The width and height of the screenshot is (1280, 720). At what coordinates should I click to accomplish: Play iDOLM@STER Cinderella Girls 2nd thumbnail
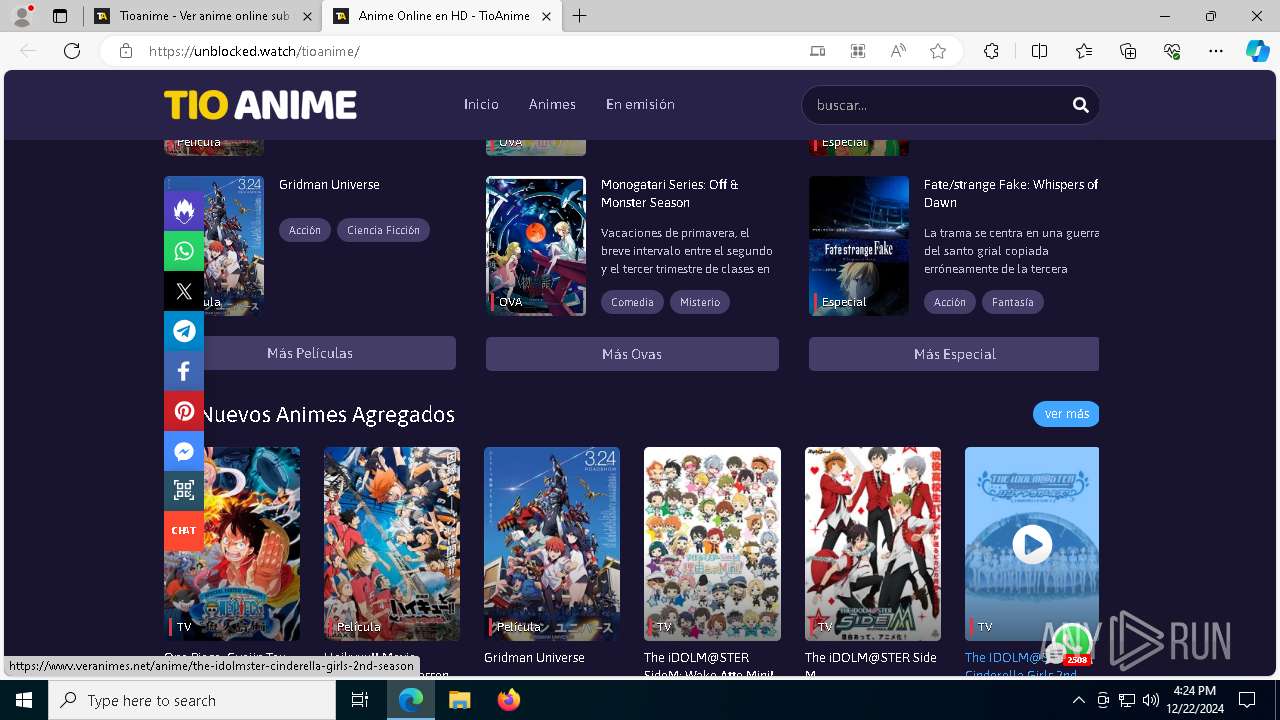coord(1032,544)
